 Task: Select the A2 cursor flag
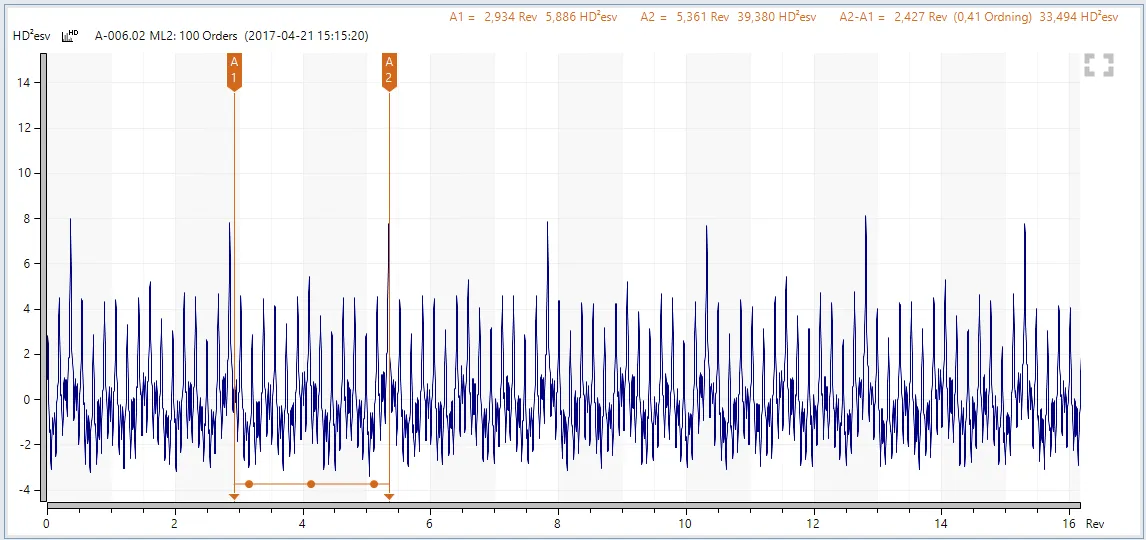point(389,71)
